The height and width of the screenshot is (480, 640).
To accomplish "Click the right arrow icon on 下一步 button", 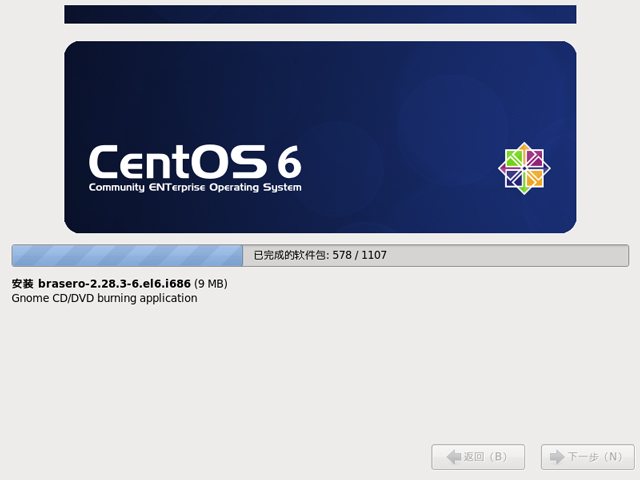I will pyautogui.click(x=556, y=457).
